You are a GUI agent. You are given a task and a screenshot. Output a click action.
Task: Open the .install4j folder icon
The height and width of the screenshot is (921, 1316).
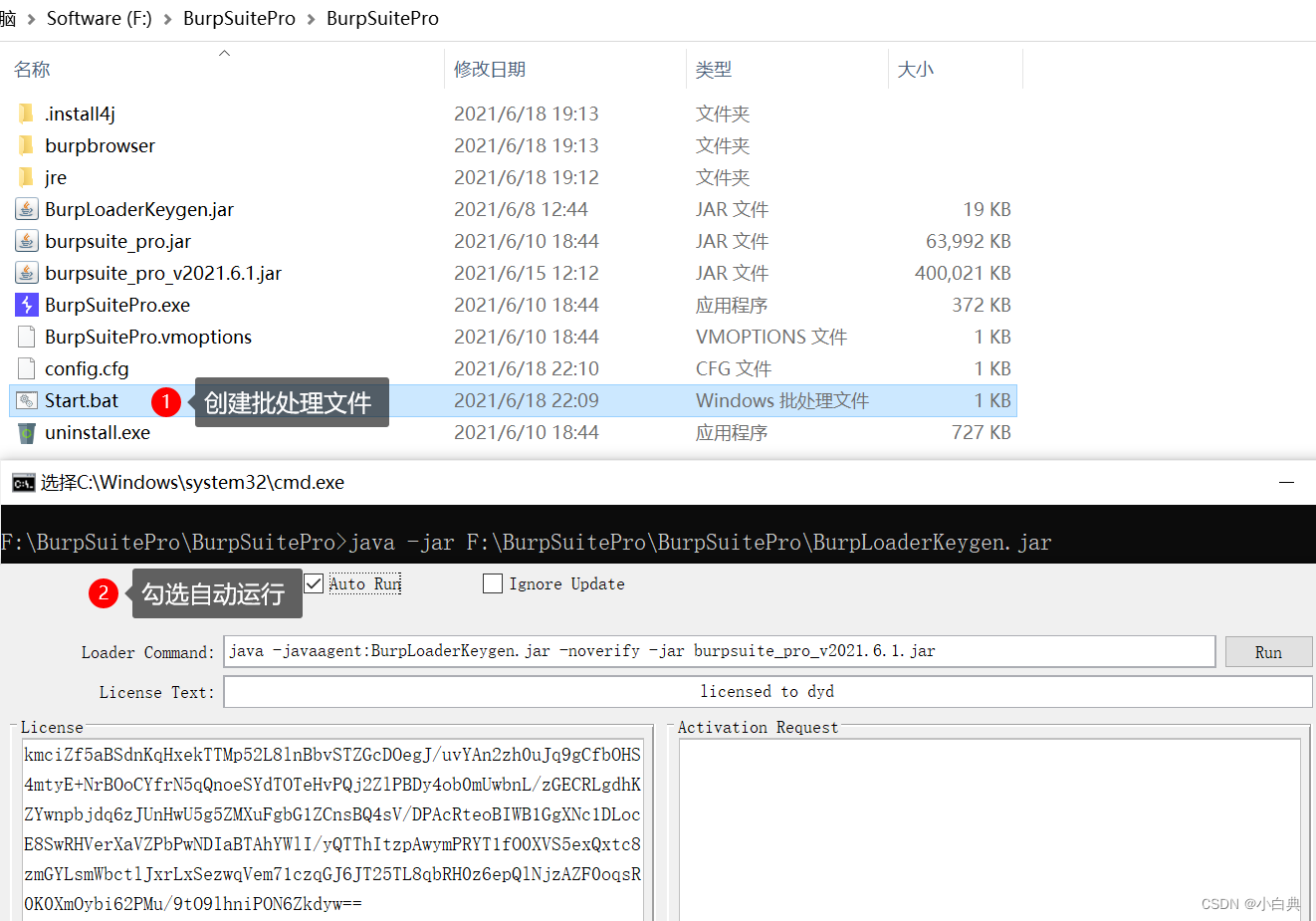26,114
